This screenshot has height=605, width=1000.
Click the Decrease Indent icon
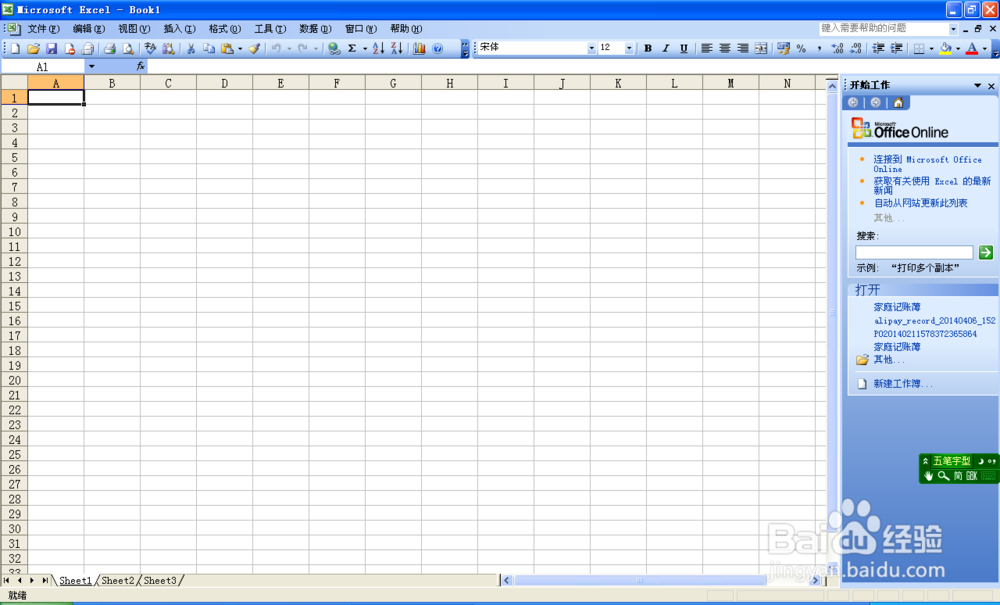pos(878,48)
